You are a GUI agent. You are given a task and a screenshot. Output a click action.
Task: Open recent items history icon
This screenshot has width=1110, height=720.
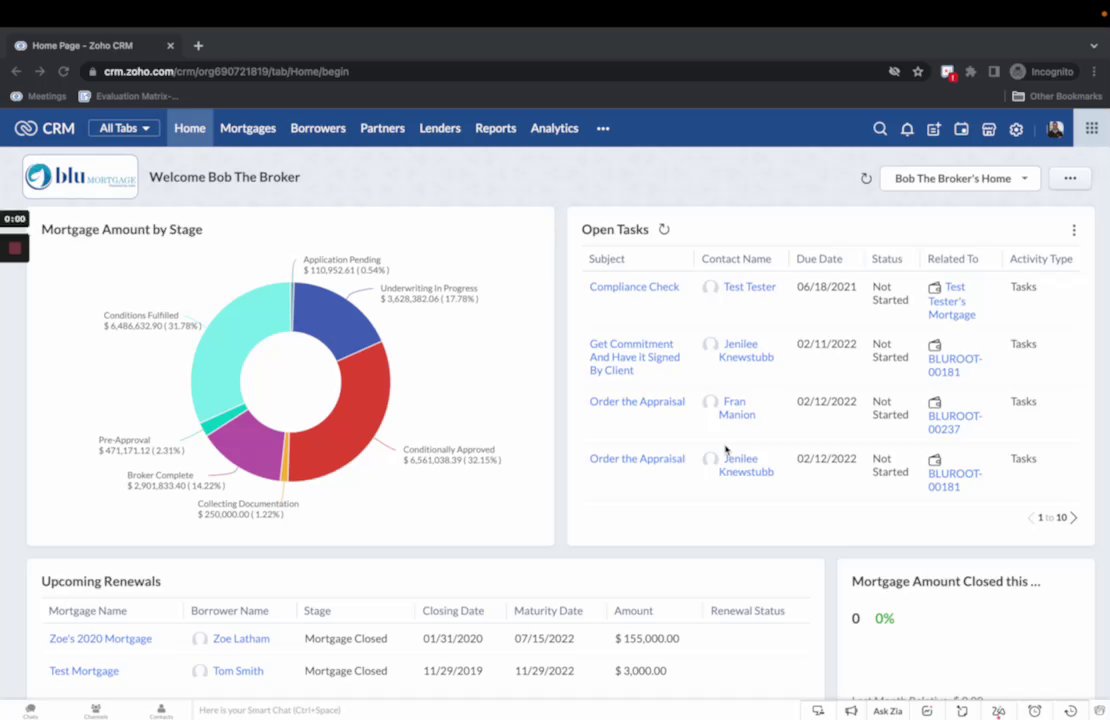click(1071, 710)
